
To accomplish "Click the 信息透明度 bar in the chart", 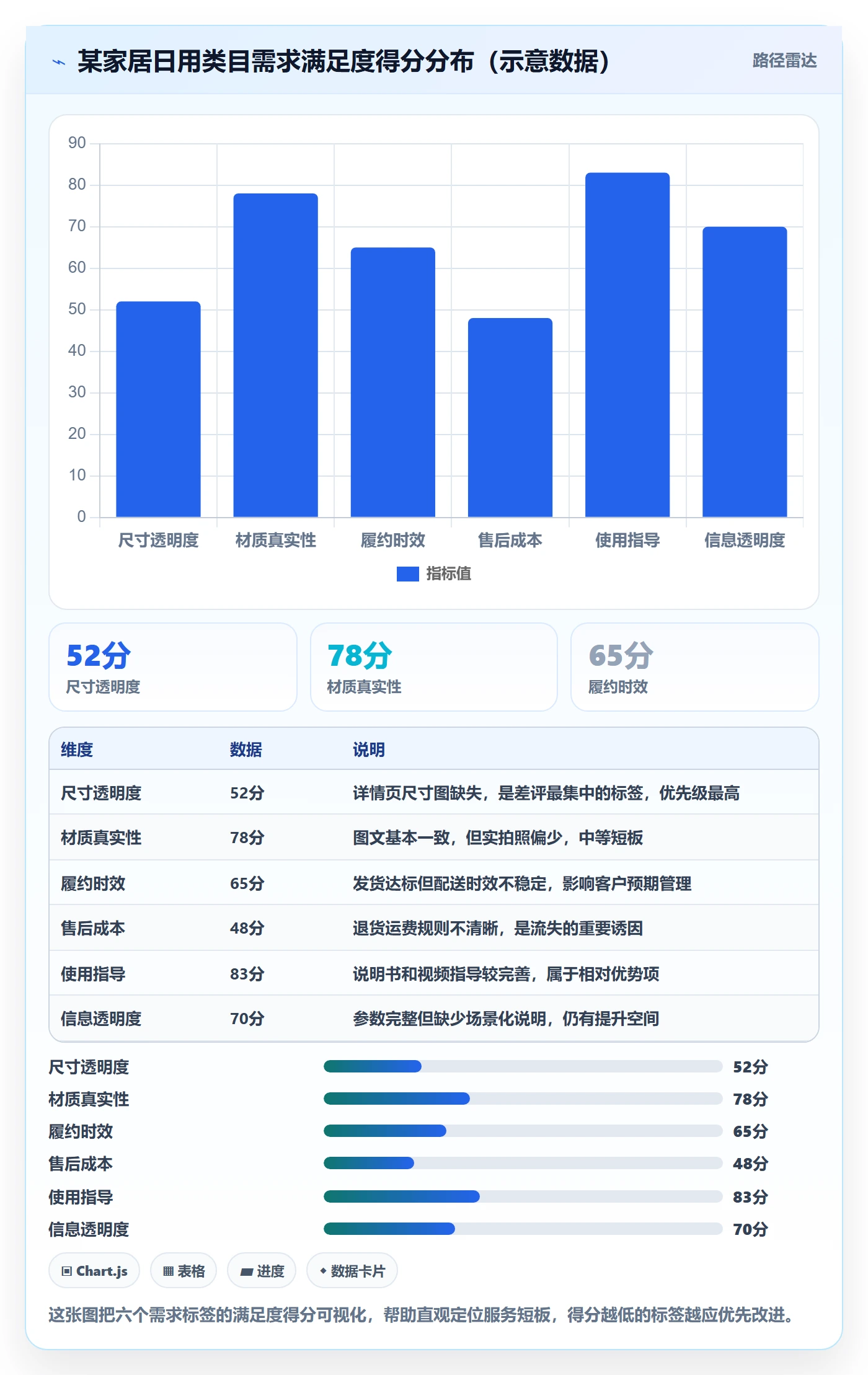I will 745,372.
